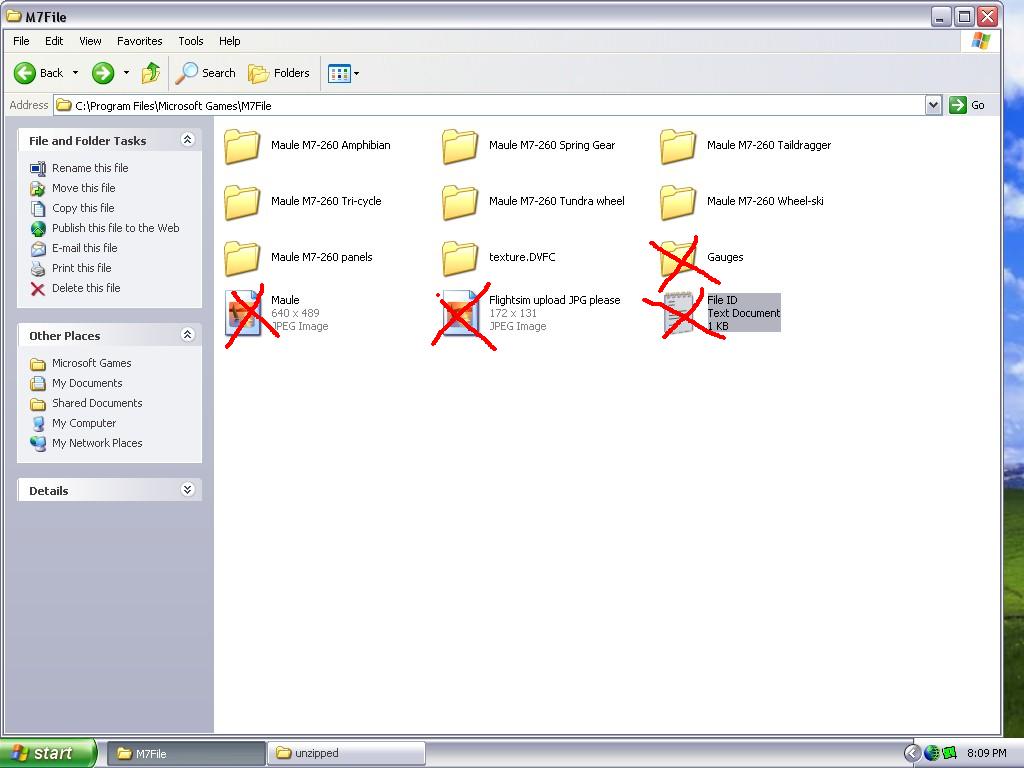Image resolution: width=1024 pixels, height=768 pixels.
Task: Switch to unzipped taskbar window
Action: pyautogui.click(x=346, y=754)
